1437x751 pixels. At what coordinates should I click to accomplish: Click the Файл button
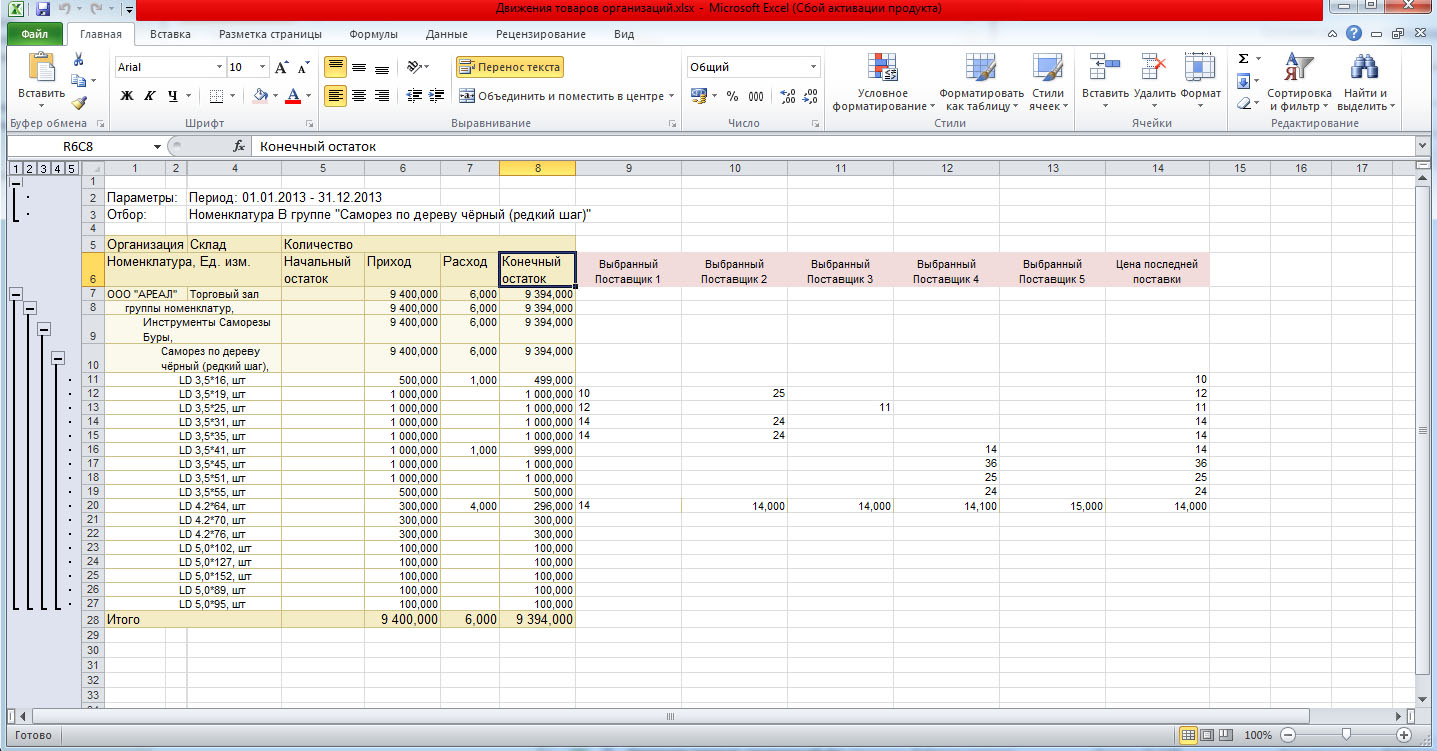click(x=35, y=34)
